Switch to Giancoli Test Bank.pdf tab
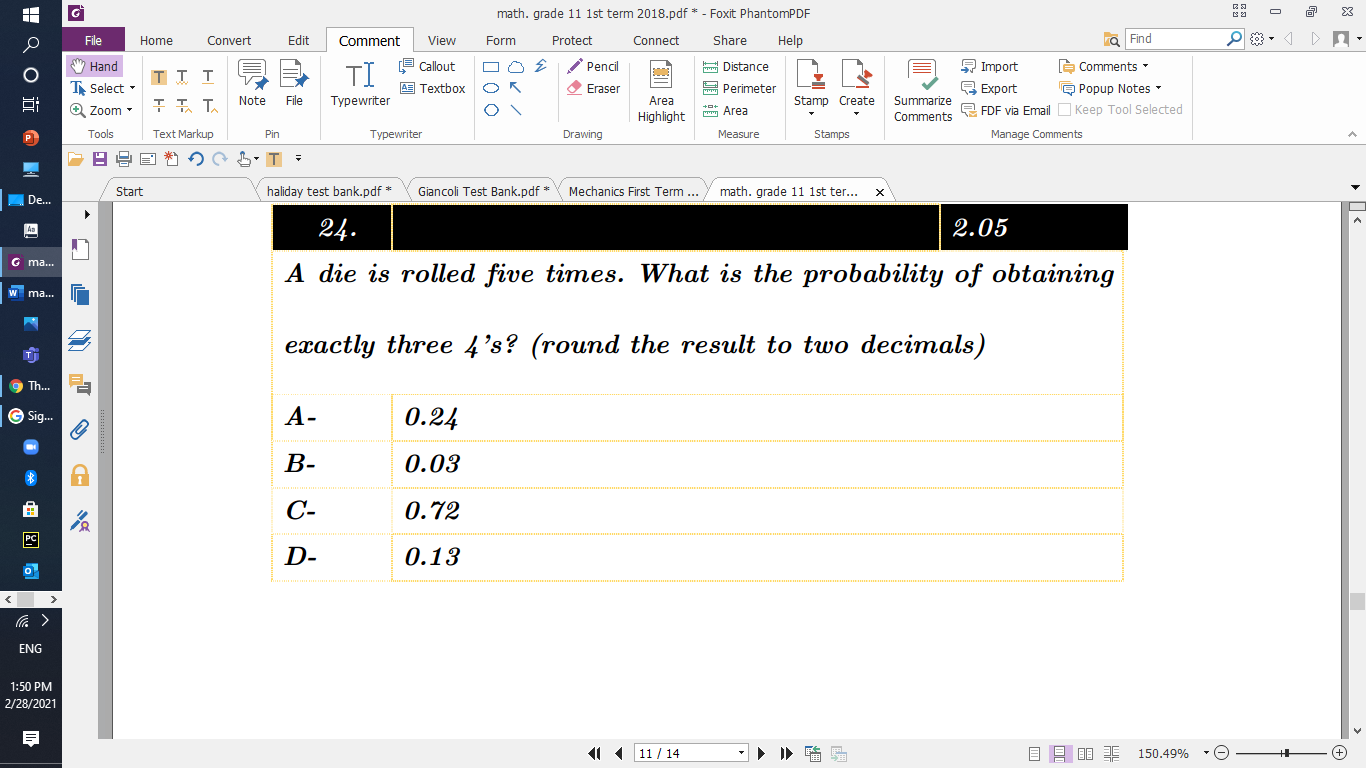 pyautogui.click(x=483, y=191)
